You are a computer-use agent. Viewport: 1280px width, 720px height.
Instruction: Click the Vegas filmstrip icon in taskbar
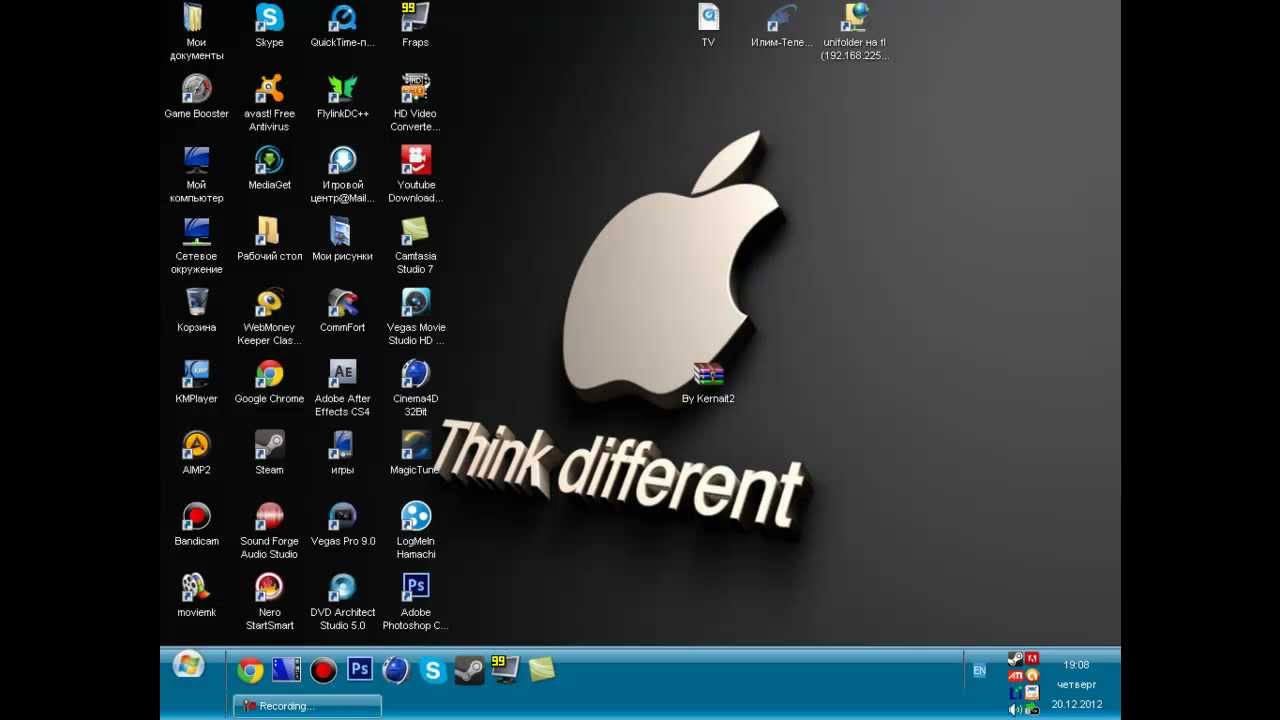point(286,669)
